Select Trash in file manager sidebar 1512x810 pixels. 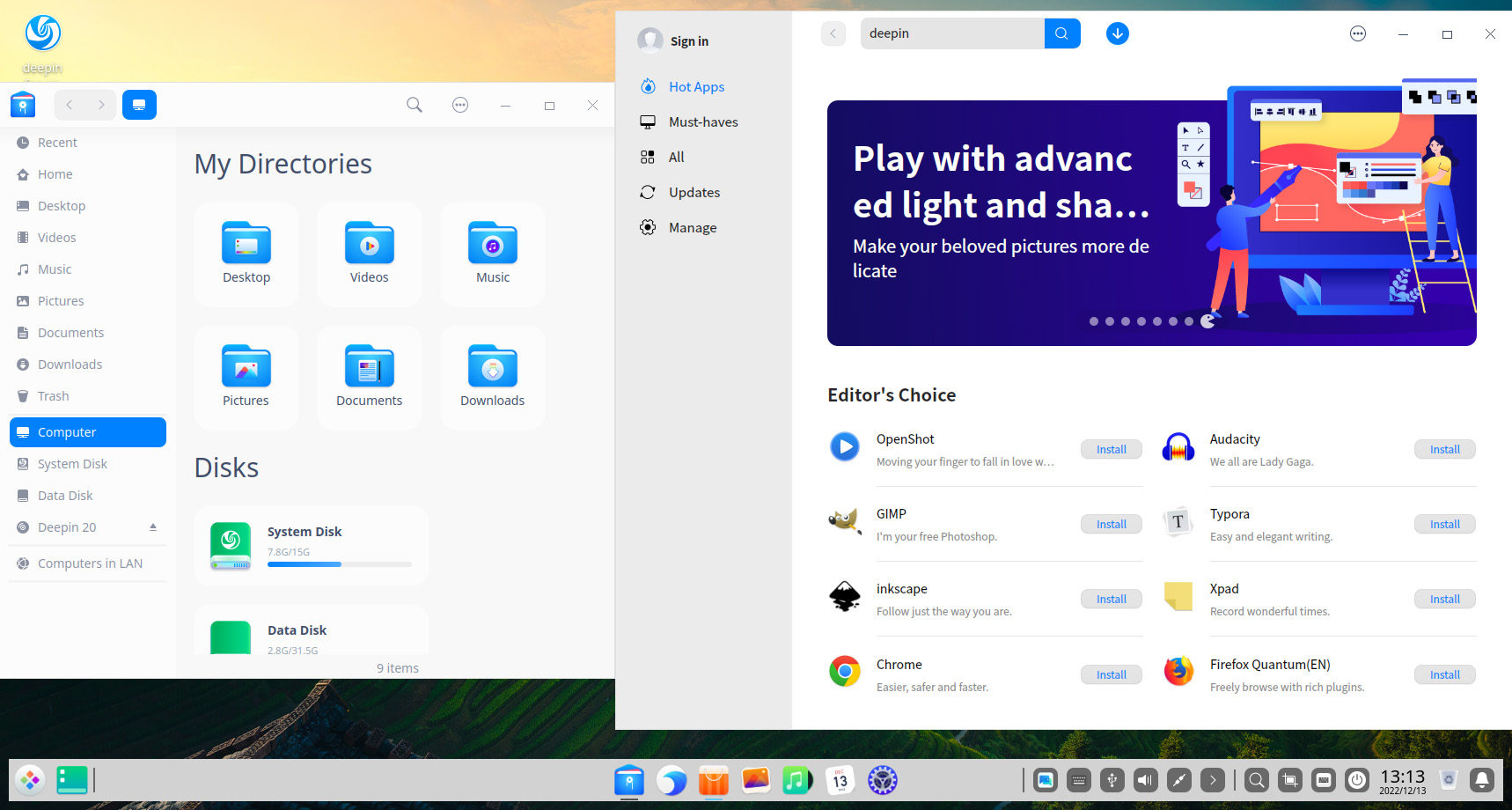(x=87, y=396)
